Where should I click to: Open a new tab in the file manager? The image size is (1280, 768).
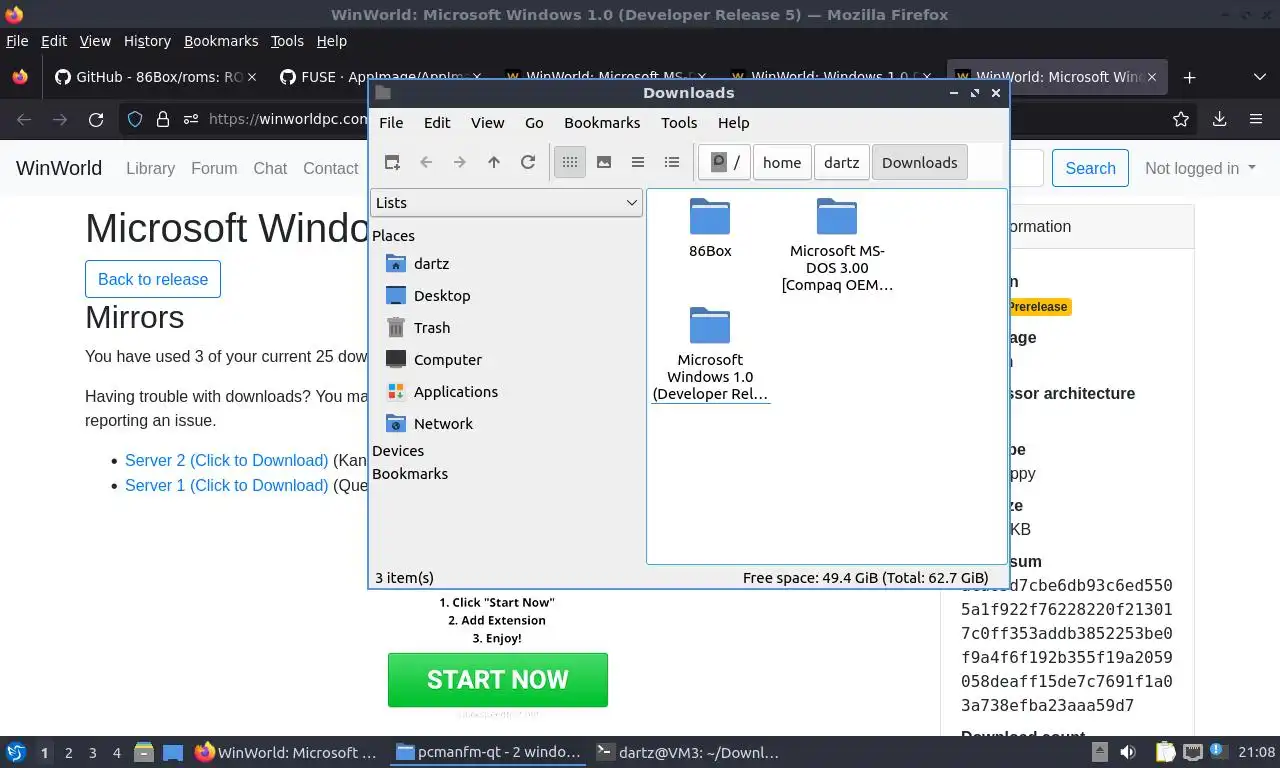tap(392, 162)
